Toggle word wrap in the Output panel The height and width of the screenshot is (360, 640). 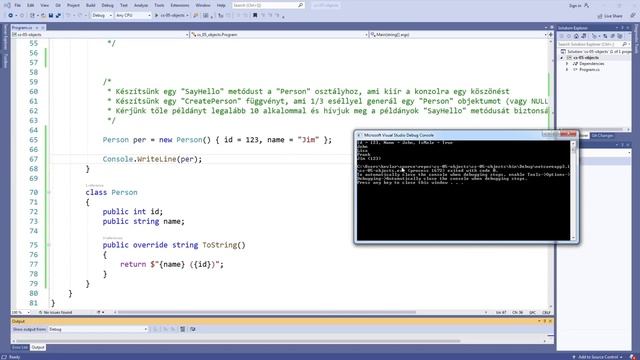tap(193, 329)
